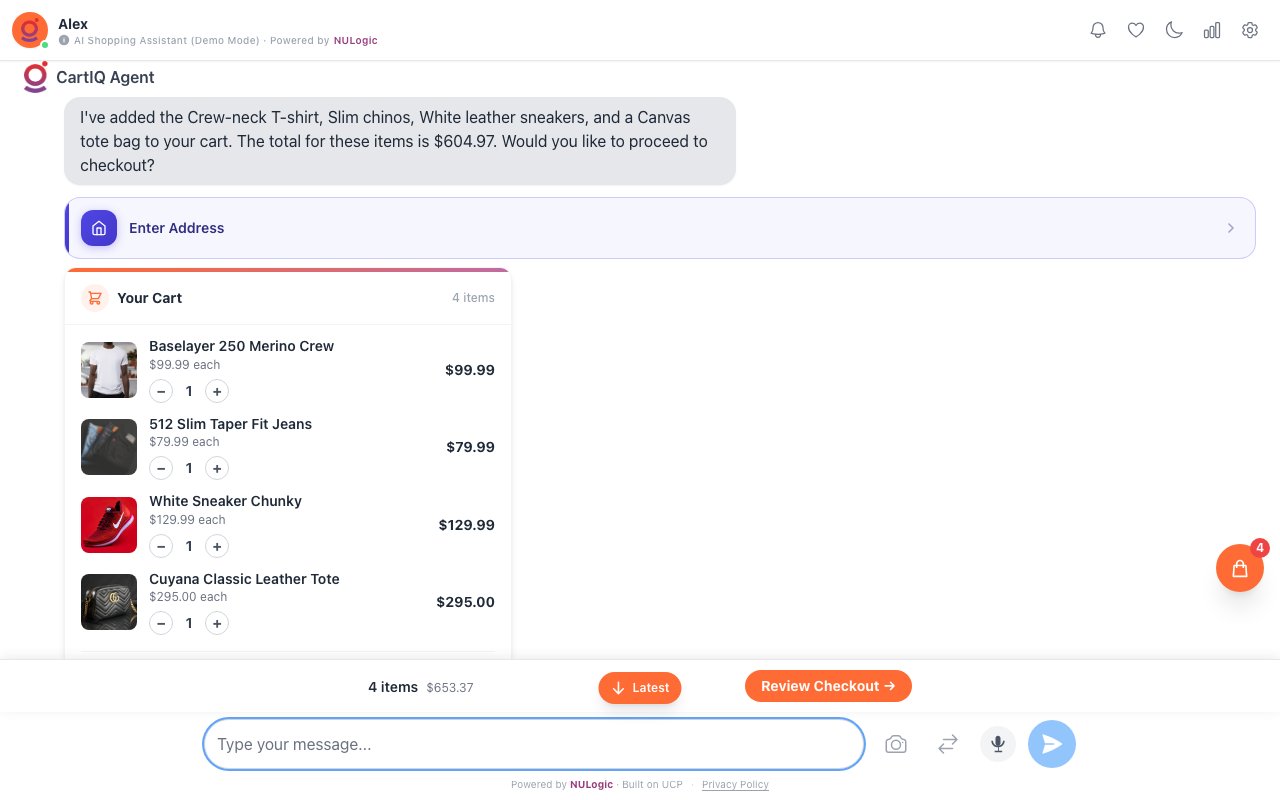
Task: Click the White Sneaker Chunky thumbnail
Action: [109, 525]
